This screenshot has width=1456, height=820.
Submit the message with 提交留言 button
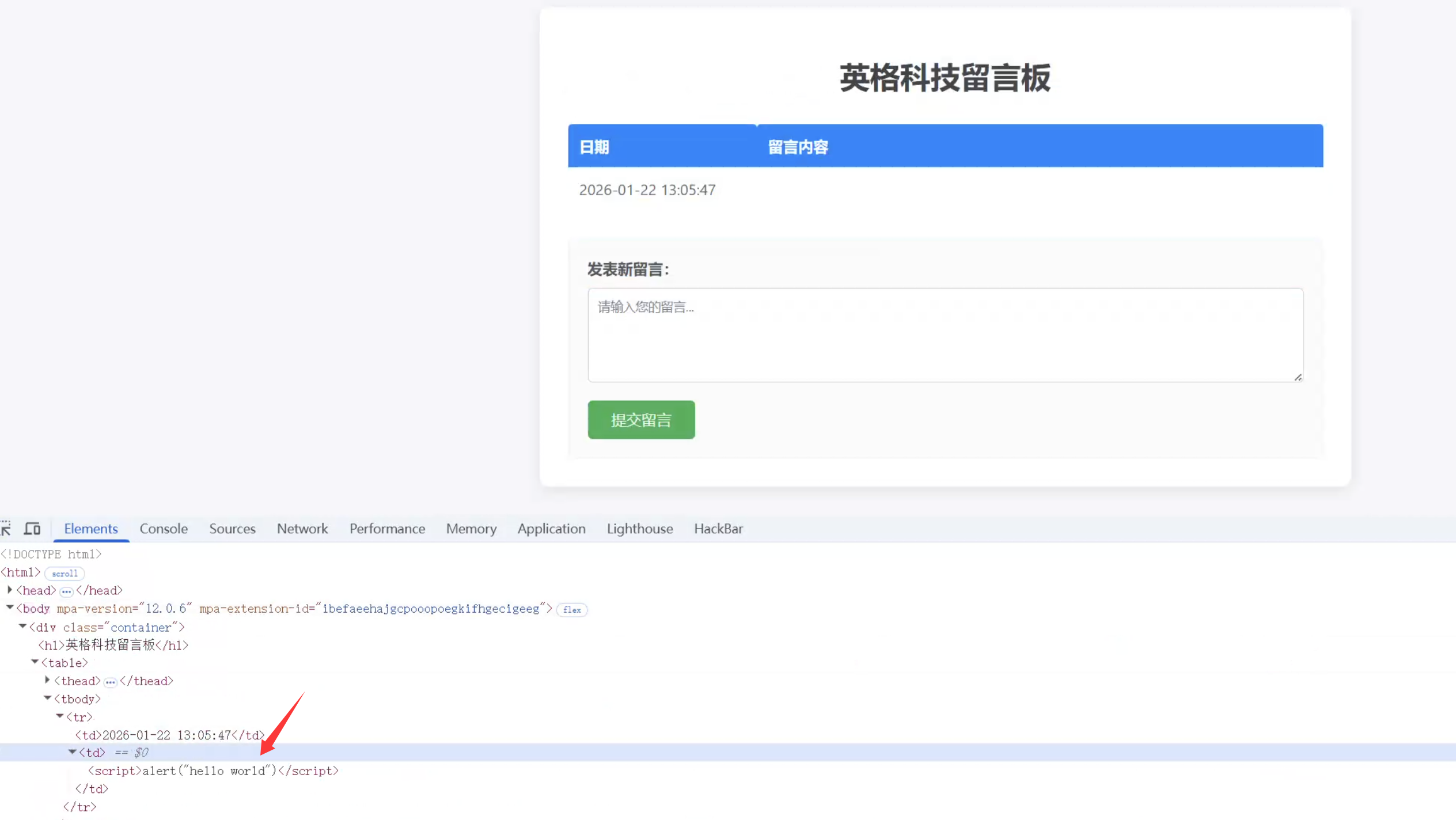pyautogui.click(x=641, y=420)
